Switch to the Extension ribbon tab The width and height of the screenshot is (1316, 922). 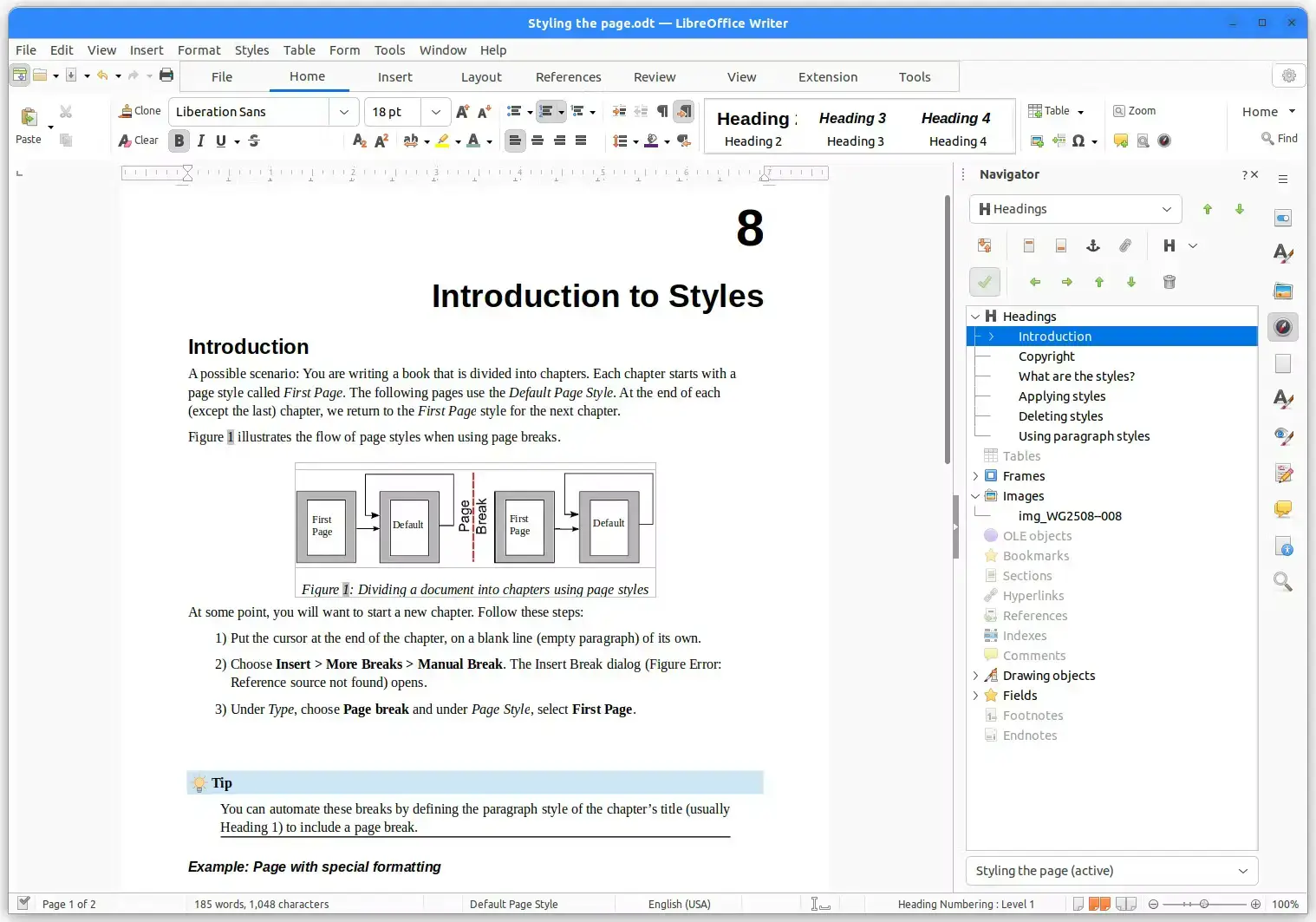pos(828,77)
